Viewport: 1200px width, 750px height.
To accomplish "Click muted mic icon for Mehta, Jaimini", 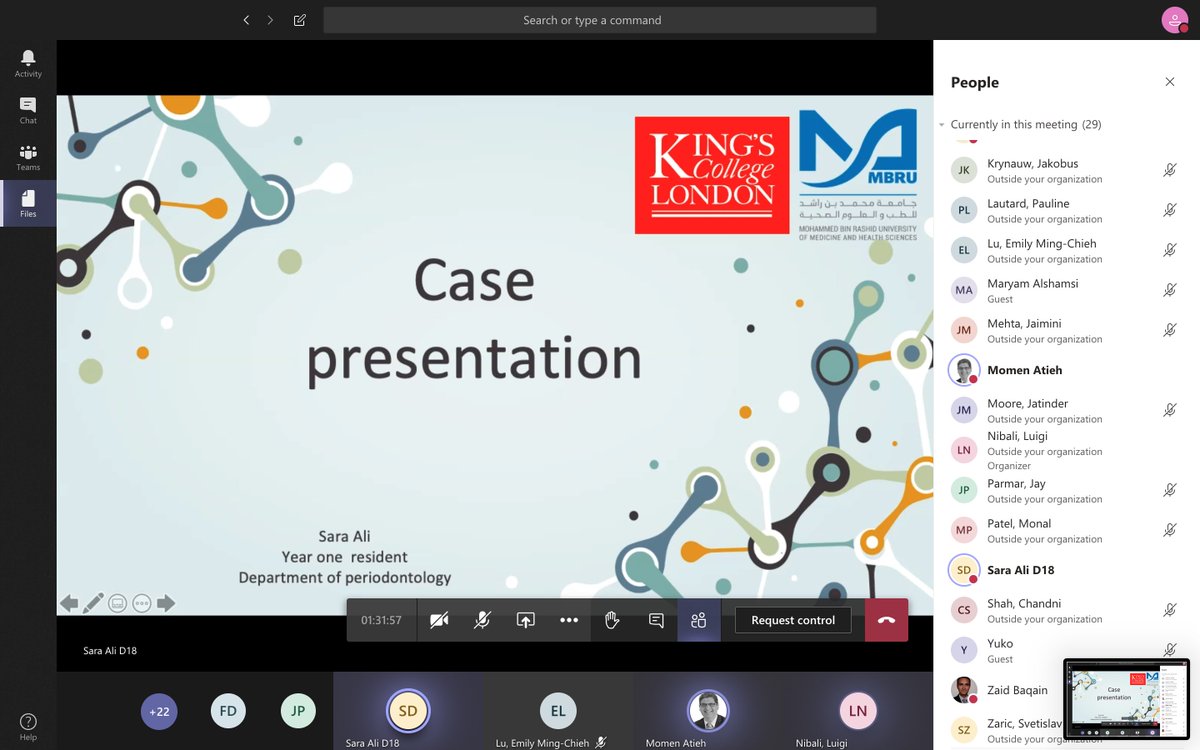I will pyautogui.click(x=1169, y=330).
